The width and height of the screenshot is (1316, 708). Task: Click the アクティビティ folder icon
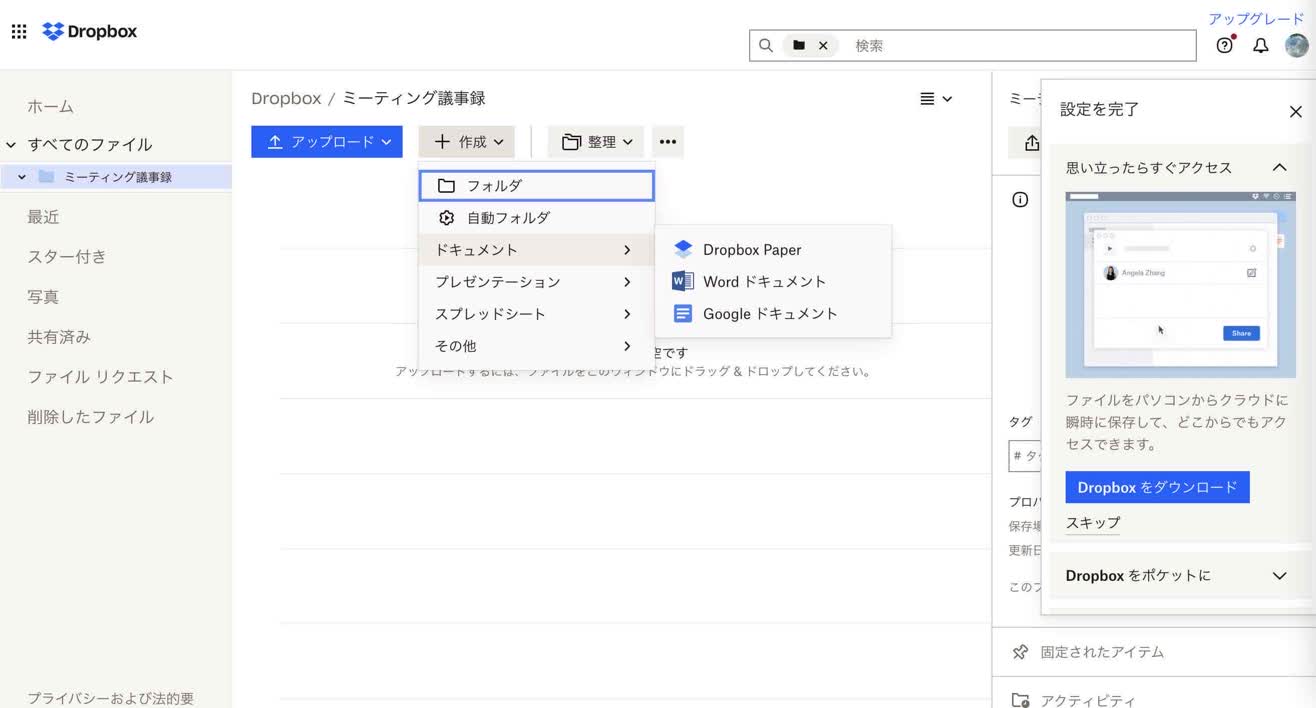(1020, 700)
